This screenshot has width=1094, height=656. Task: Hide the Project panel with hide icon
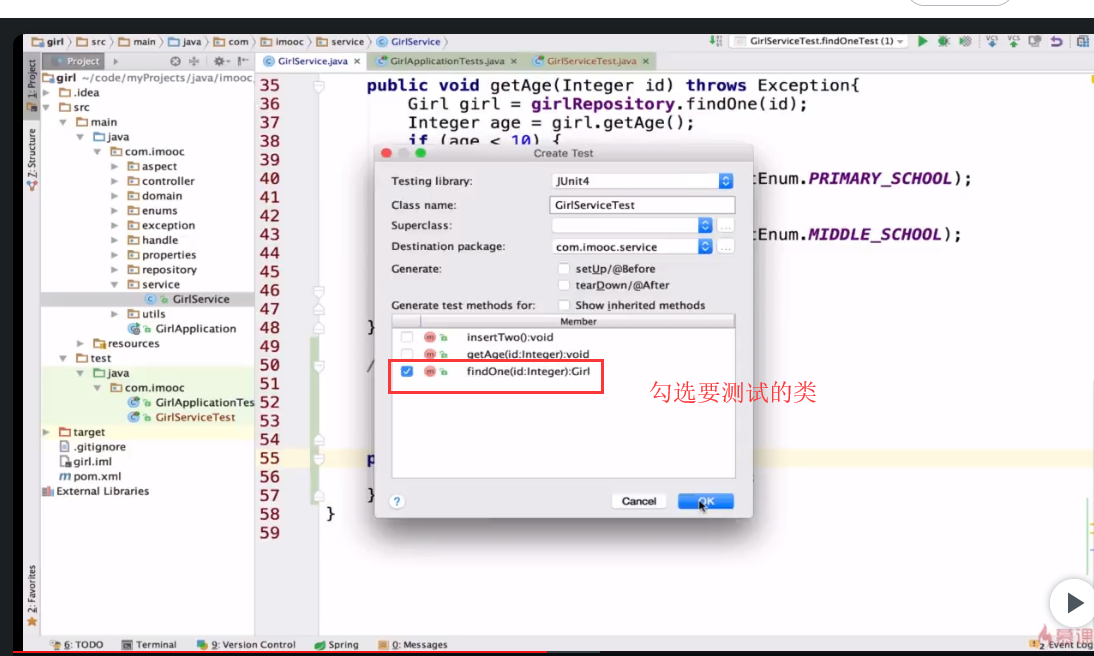pyautogui.click(x=242, y=61)
